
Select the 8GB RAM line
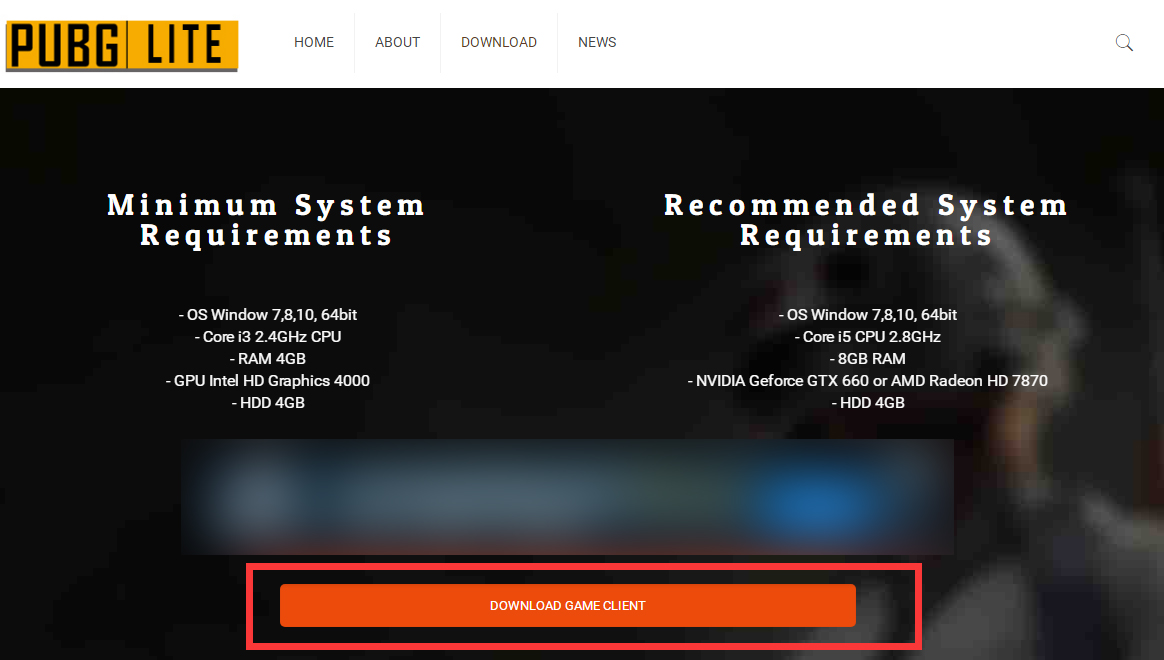point(868,359)
